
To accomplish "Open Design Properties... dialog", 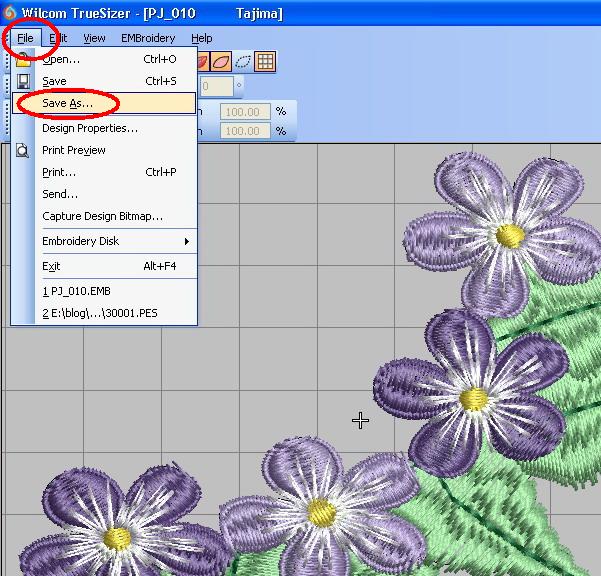I will [104, 128].
